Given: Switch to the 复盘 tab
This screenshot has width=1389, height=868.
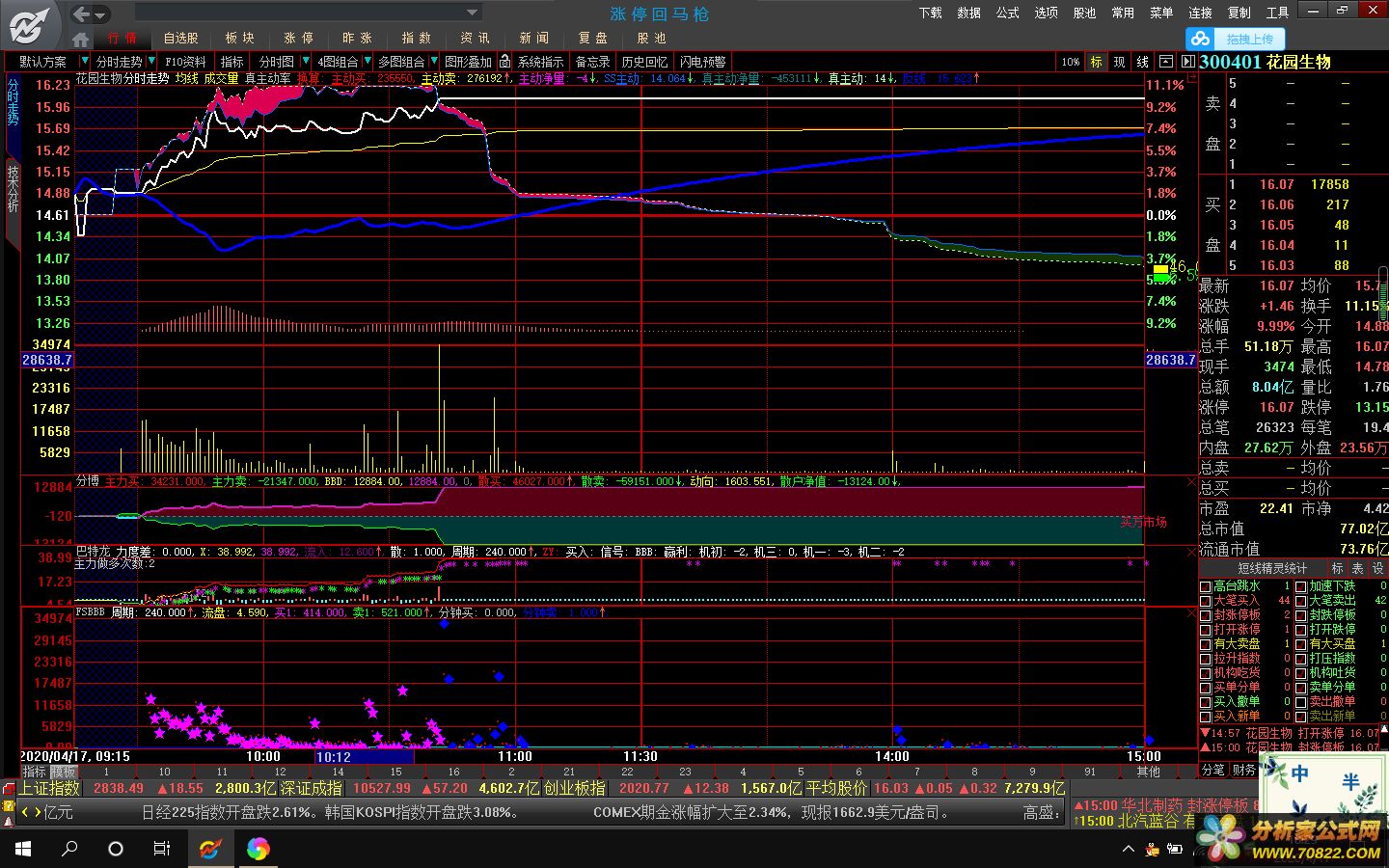Looking at the screenshot, I should point(592,38).
